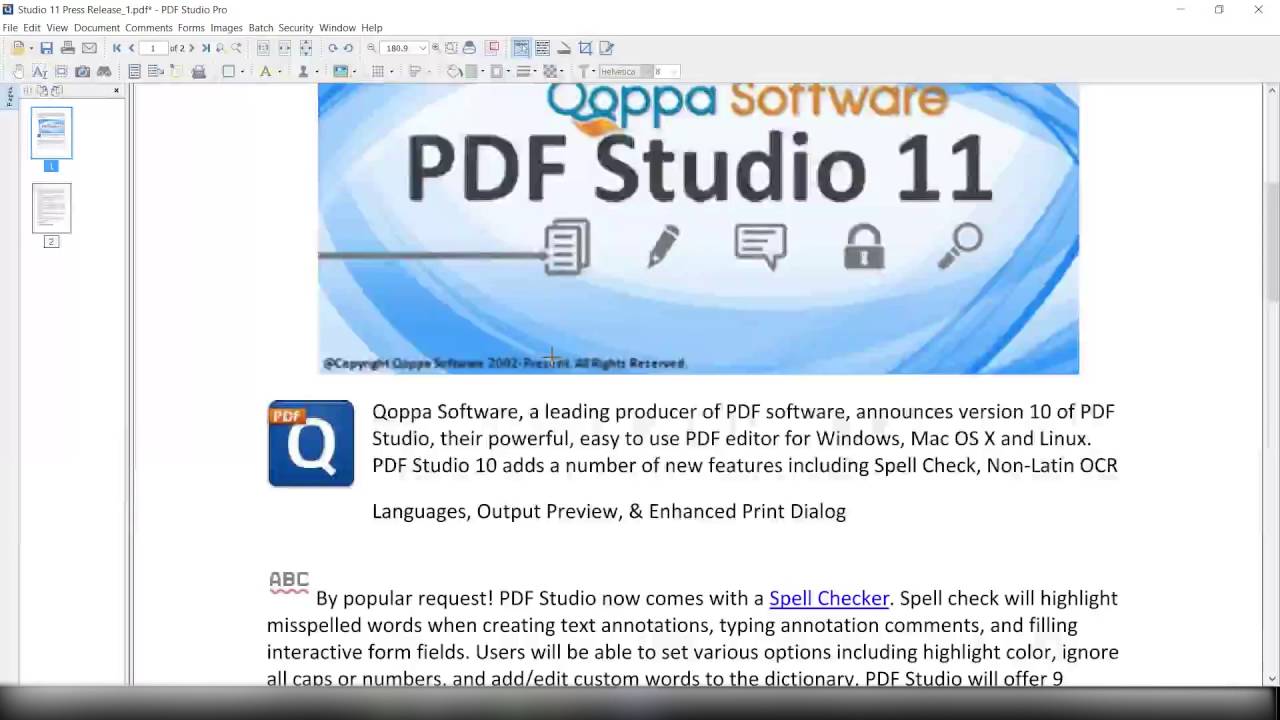
Task: Select the page 2 thumbnail
Action: [x=51, y=208]
